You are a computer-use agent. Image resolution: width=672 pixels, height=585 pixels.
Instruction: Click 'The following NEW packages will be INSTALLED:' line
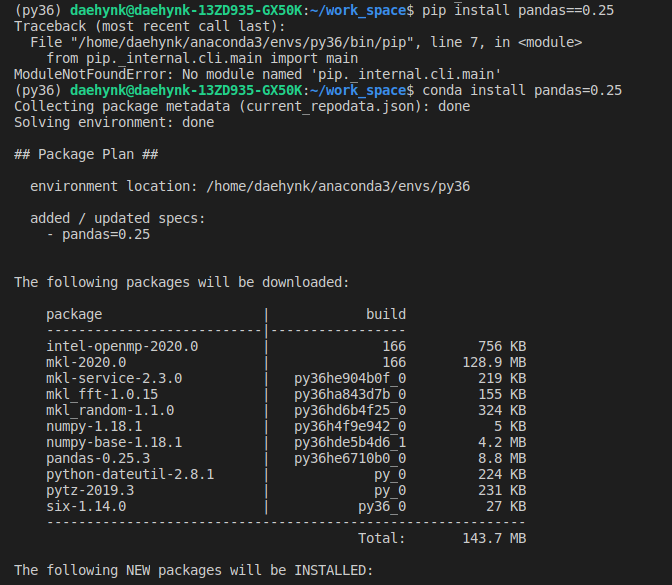coord(194,570)
